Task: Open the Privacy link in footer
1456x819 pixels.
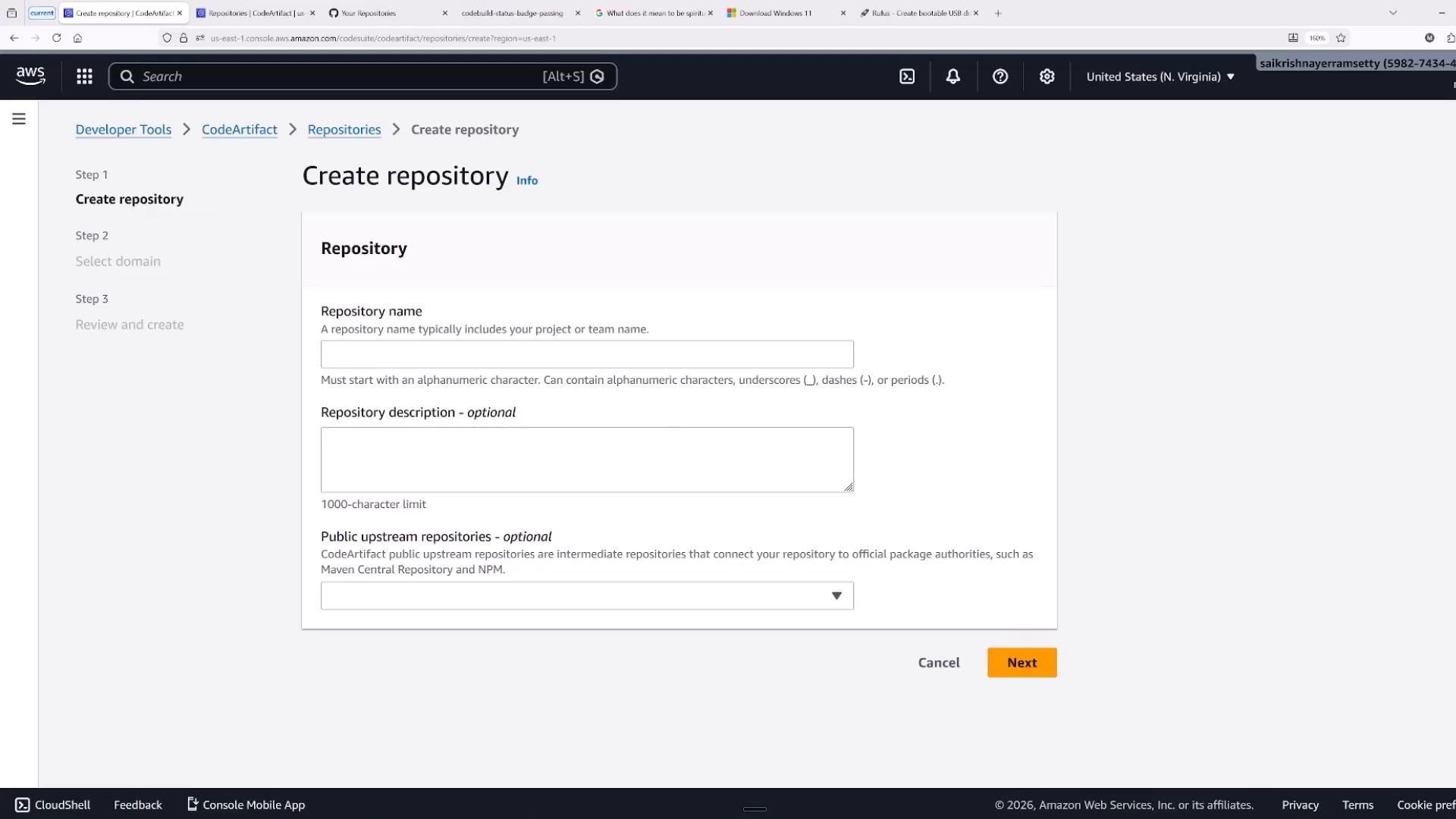Action: tap(1300, 805)
